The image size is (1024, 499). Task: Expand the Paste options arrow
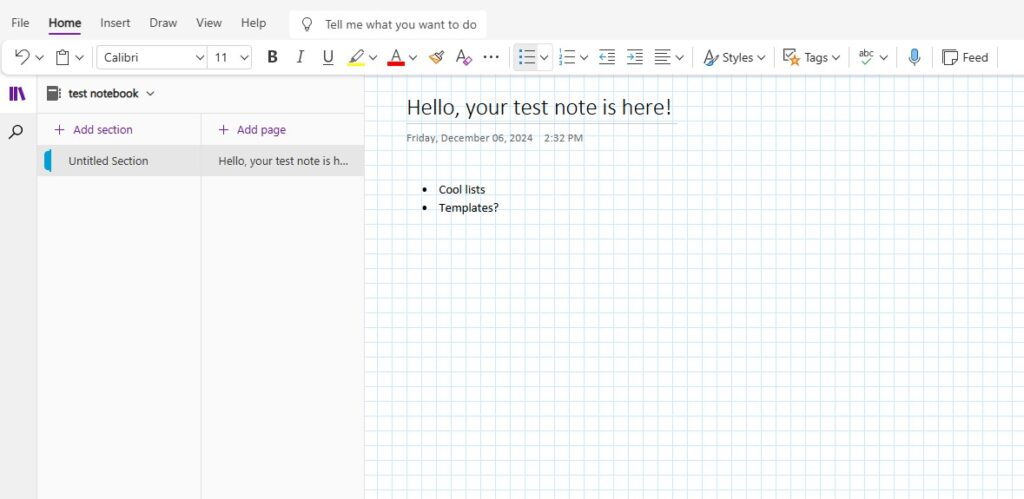coord(80,57)
